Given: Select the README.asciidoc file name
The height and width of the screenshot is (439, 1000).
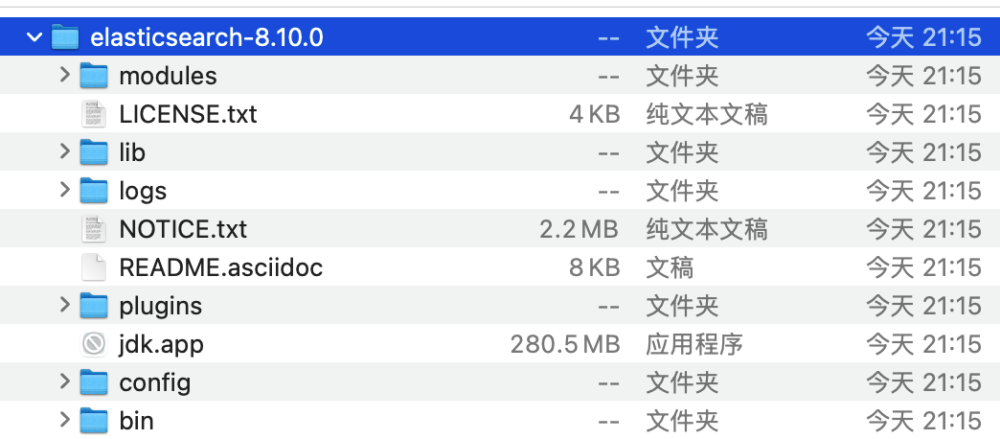Looking at the screenshot, I should point(220,267).
